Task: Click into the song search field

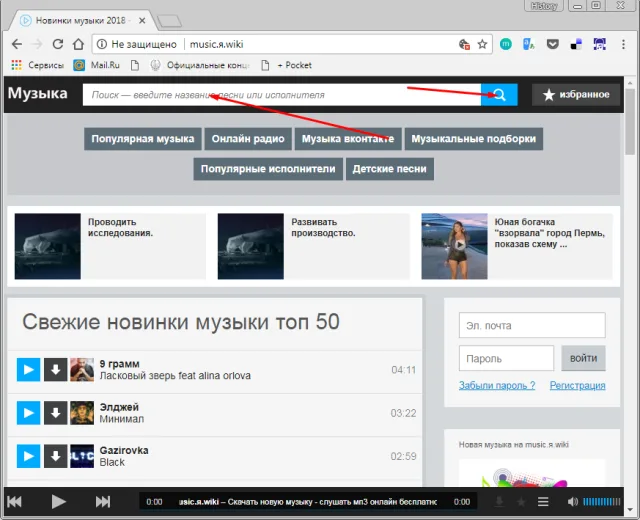Action: [282, 95]
